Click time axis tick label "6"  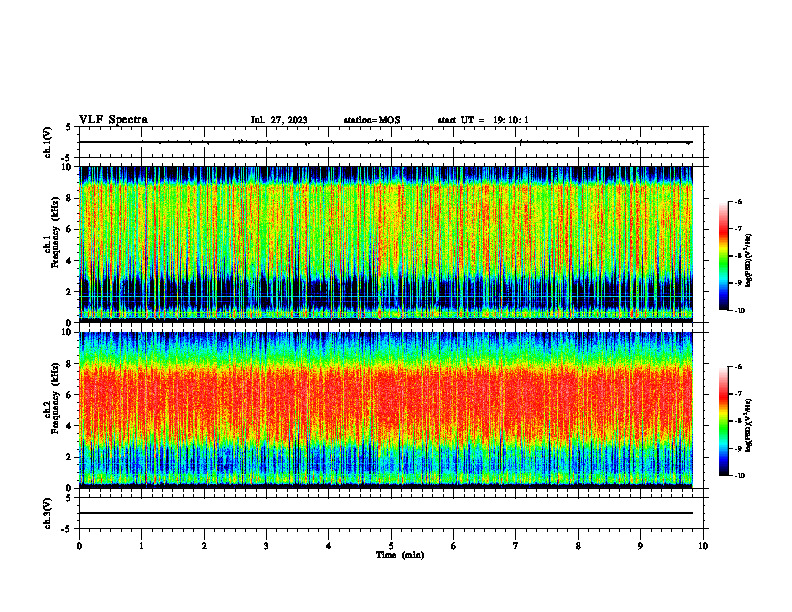pyautogui.click(x=454, y=546)
